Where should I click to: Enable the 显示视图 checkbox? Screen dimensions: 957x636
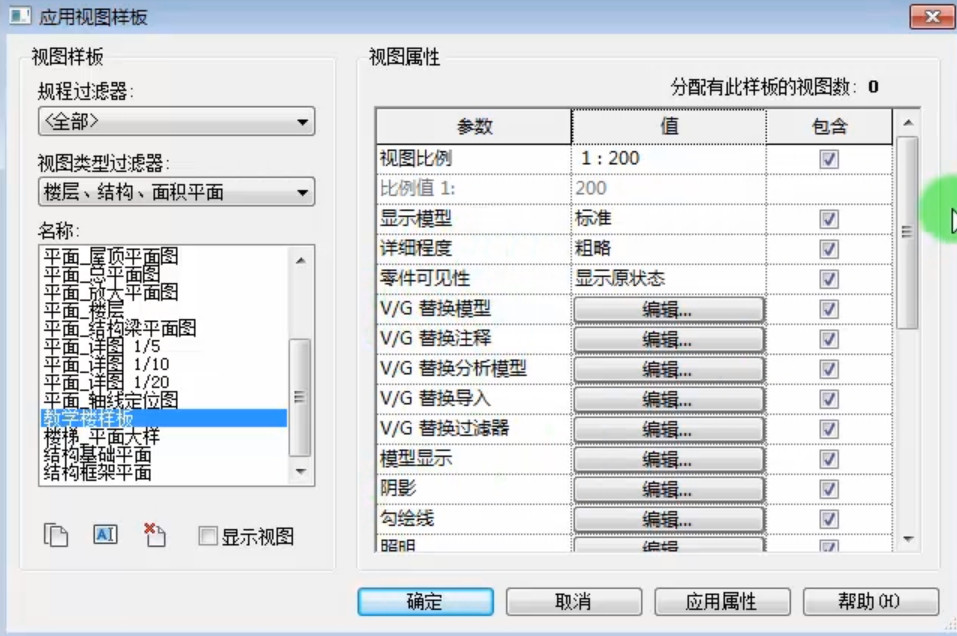point(208,536)
